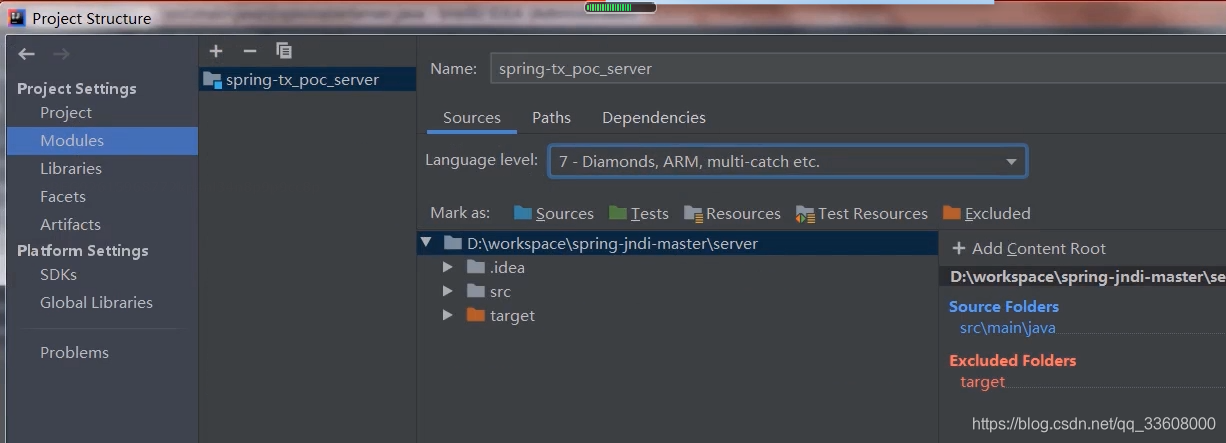Image resolution: width=1226 pixels, height=443 pixels.
Task: Click the module icon beside spring-tx_poc_server
Action: pos(211,80)
